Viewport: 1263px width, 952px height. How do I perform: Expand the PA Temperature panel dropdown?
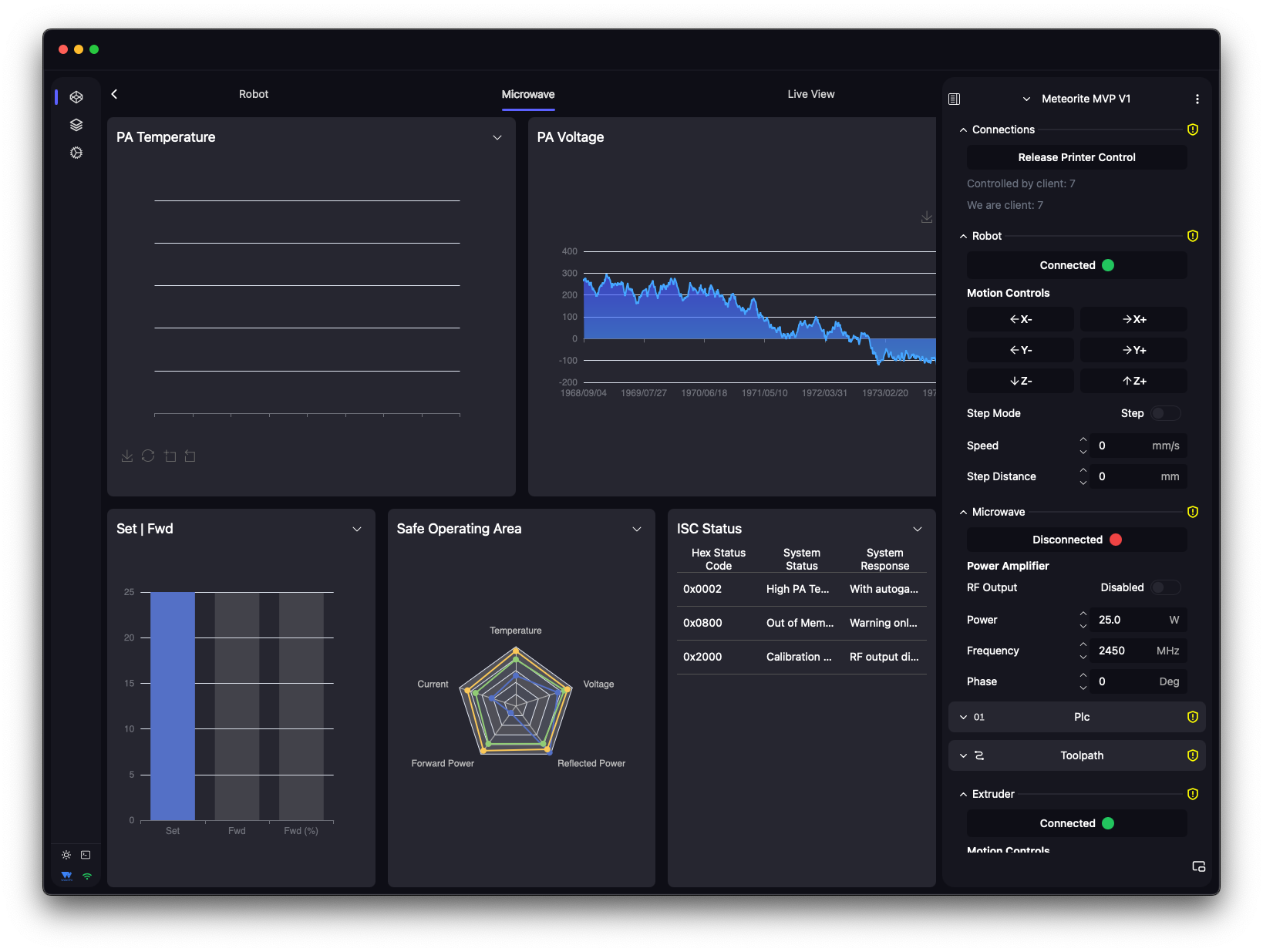tap(497, 137)
